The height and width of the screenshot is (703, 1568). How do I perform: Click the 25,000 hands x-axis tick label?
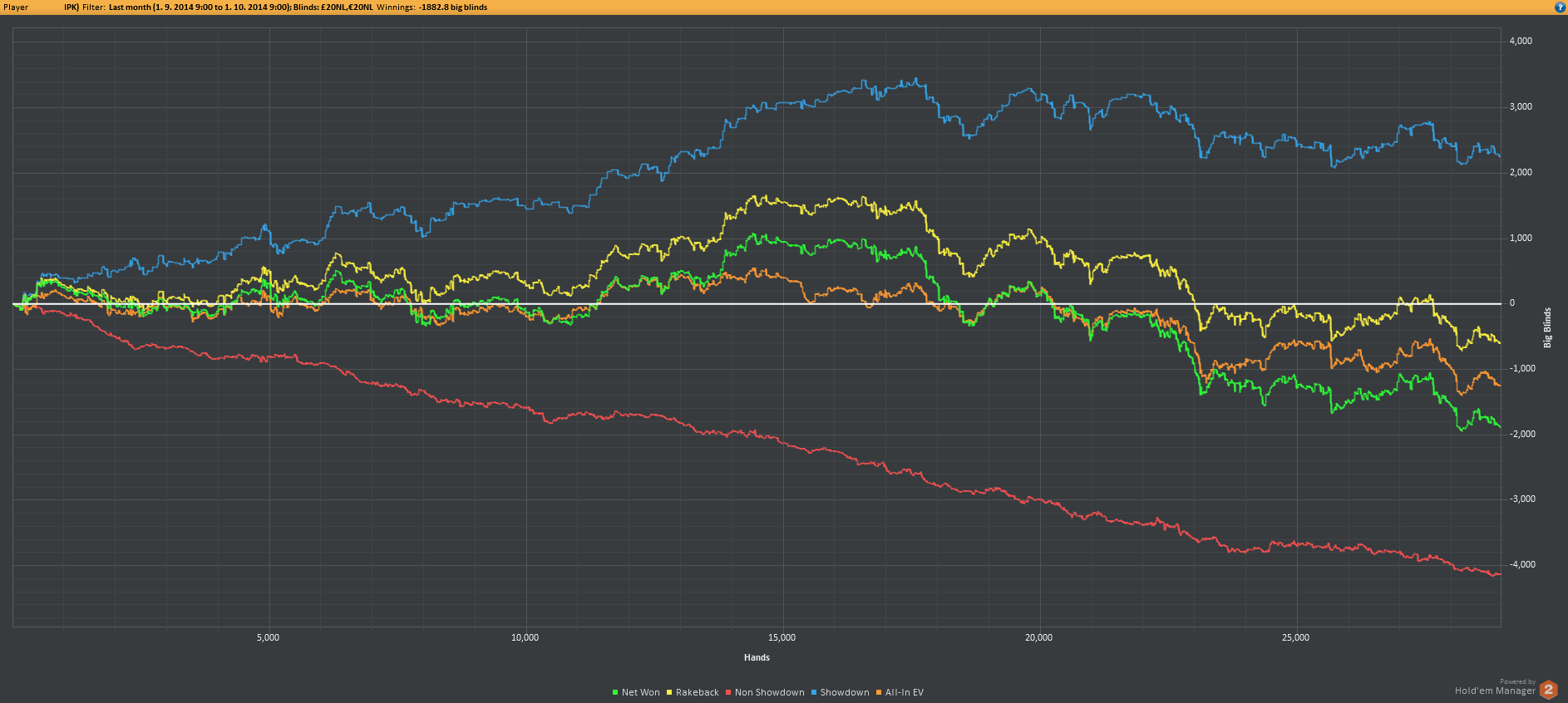tap(1295, 637)
